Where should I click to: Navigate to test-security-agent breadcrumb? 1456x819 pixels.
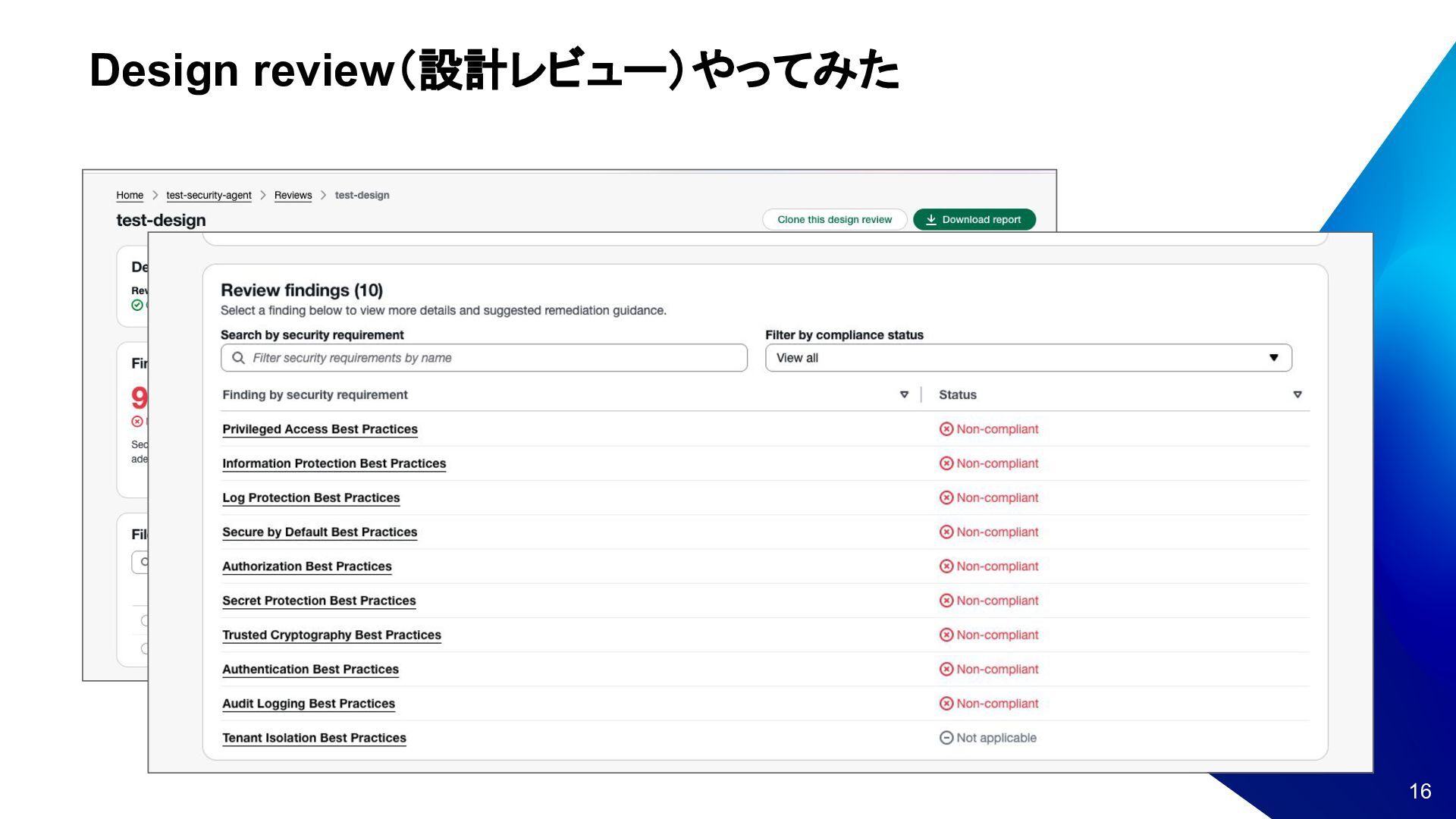pos(209,195)
